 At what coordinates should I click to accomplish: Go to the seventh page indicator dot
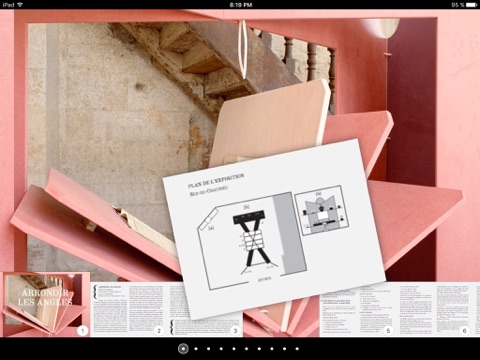[x=259, y=349]
